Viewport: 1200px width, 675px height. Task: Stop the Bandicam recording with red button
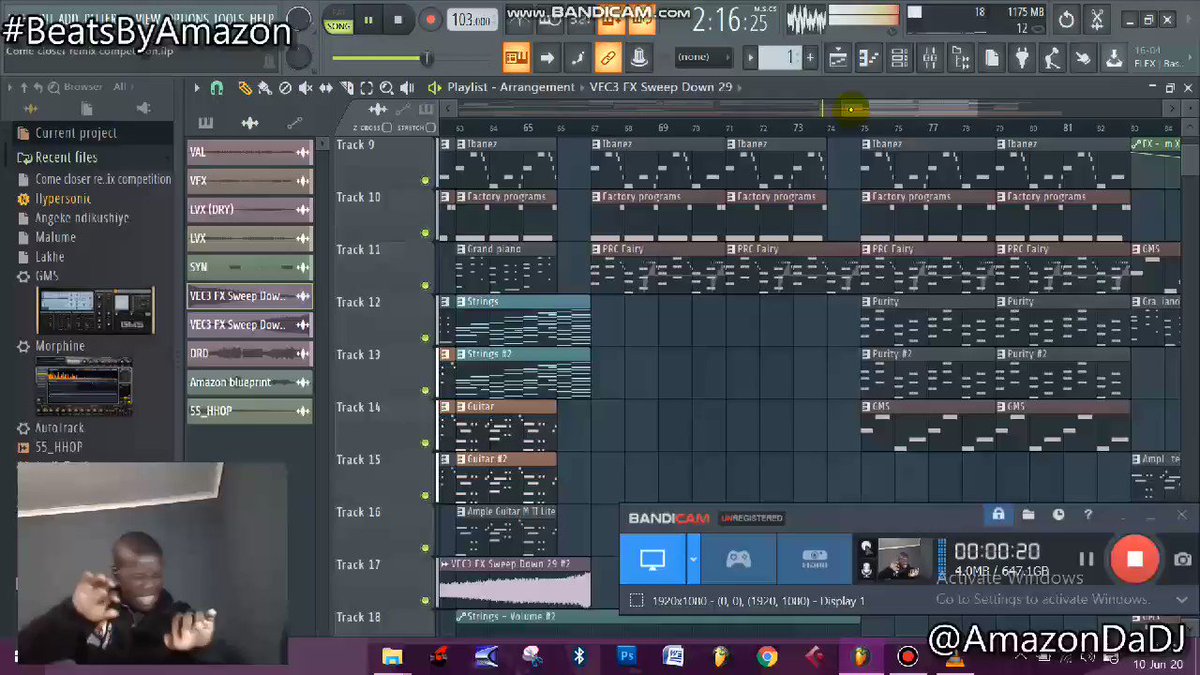click(x=1134, y=559)
